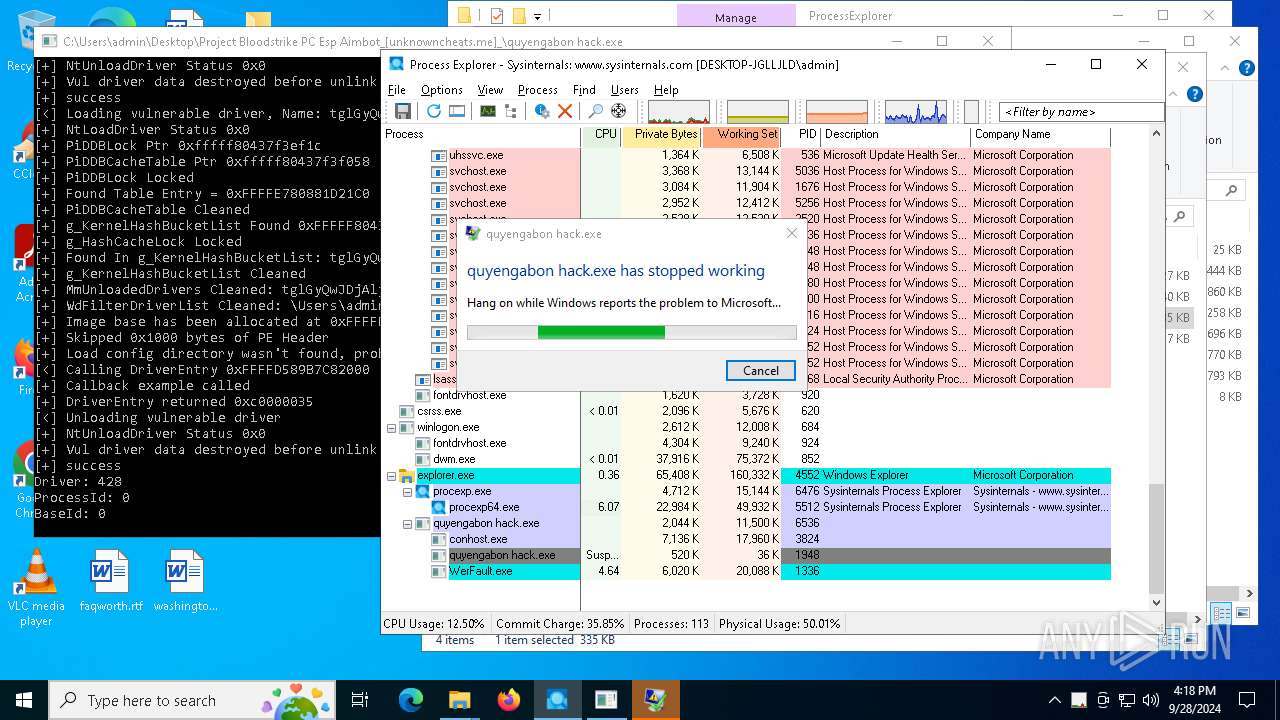This screenshot has width=1280, height=720.
Task: Select the faqworth.rtf desktop file
Action: 111,581
